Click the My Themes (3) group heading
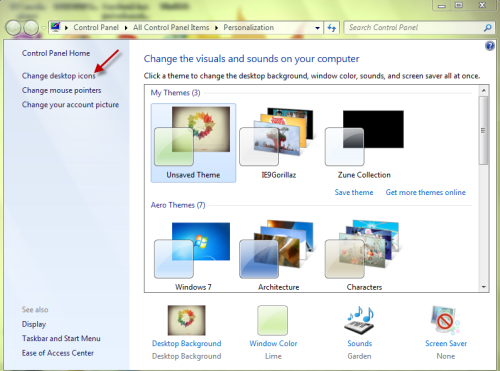Image resolution: width=500 pixels, height=371 pixels. pos(175,93)
